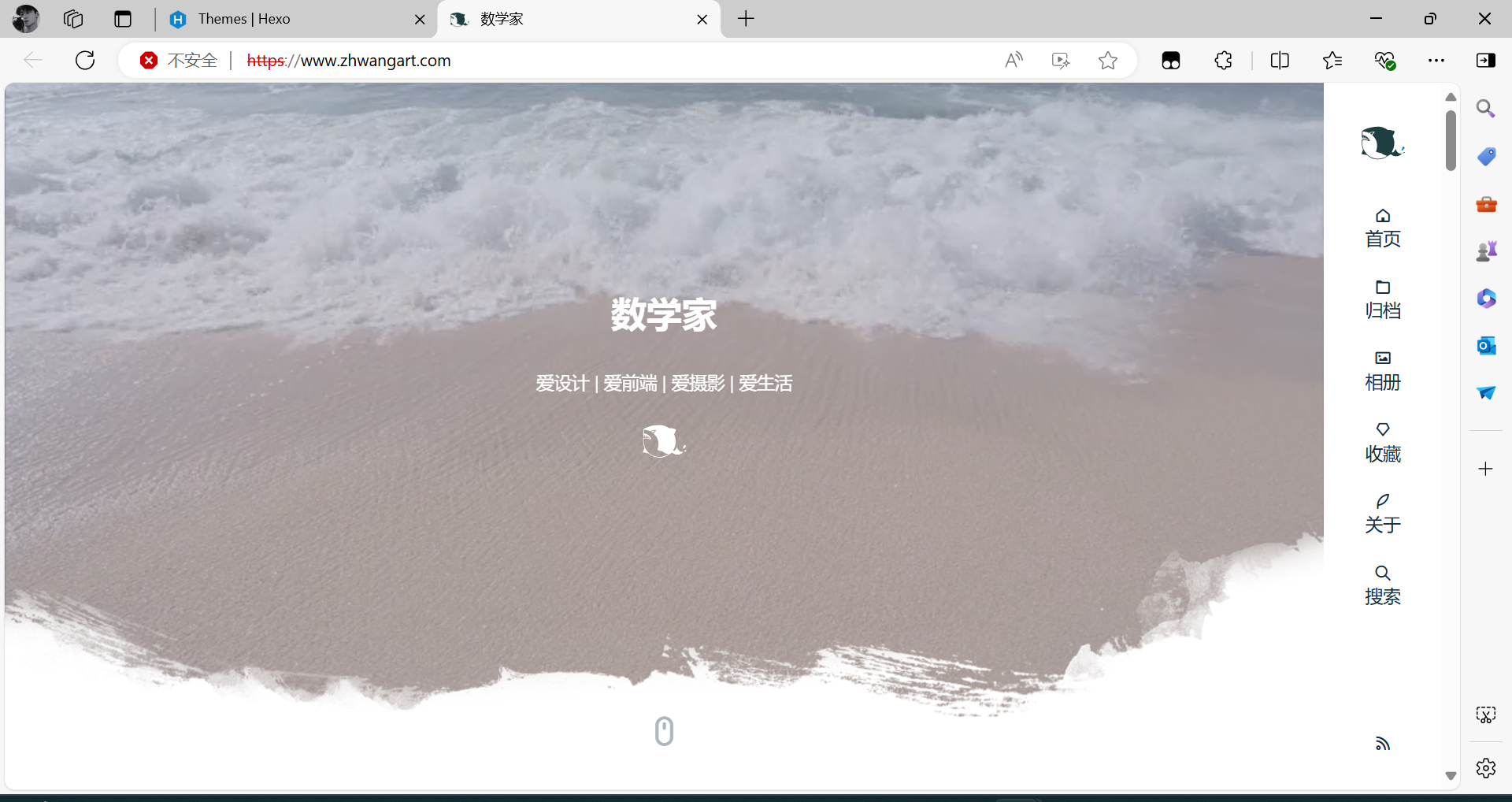
Task: Open the 搜索 search menu item
Action: pyautogui.click(x=1383, y=586)
